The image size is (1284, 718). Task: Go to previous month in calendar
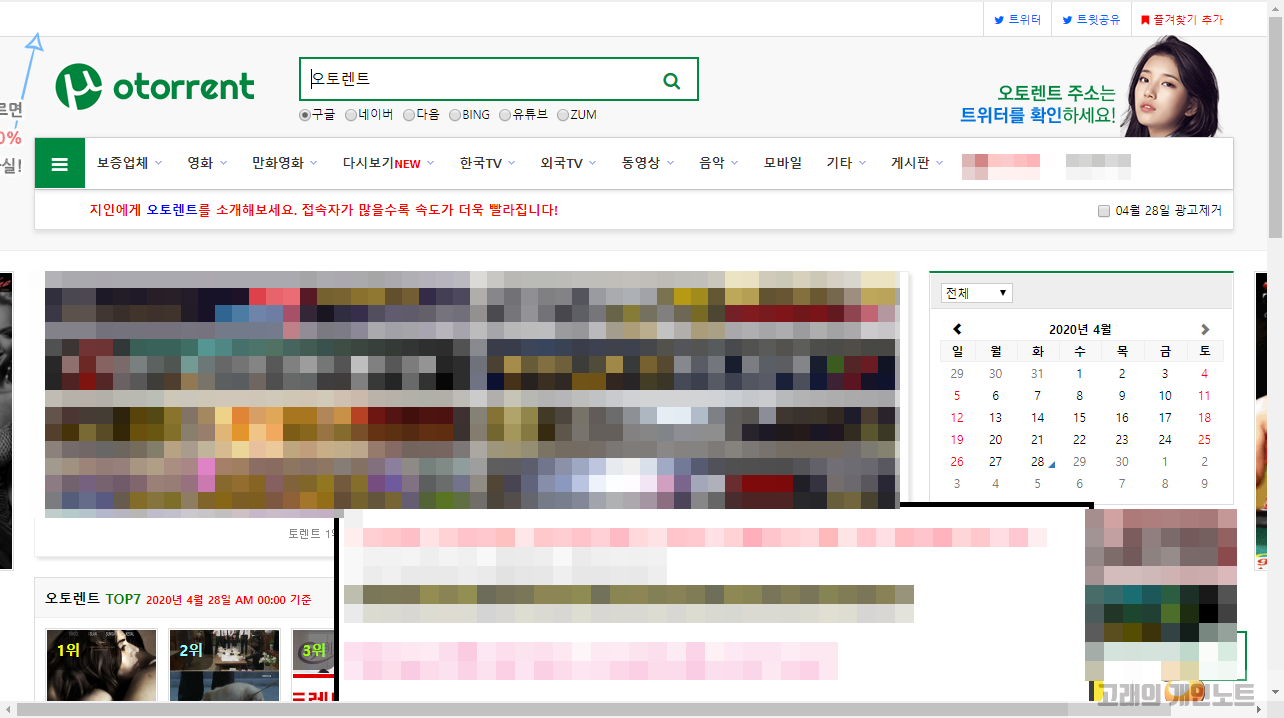tap(957, 329)
